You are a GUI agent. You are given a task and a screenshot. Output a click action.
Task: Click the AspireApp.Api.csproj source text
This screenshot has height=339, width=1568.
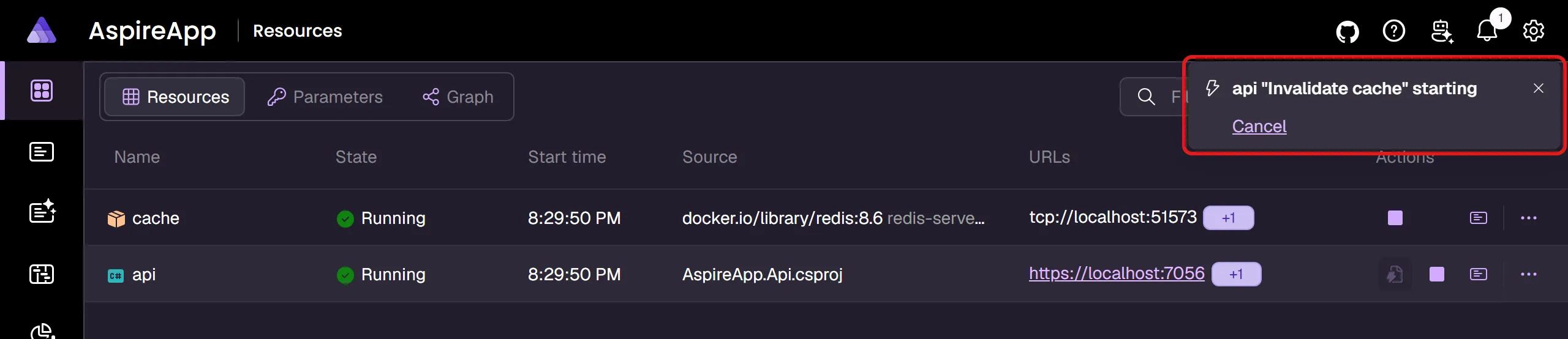pos(763,274)
